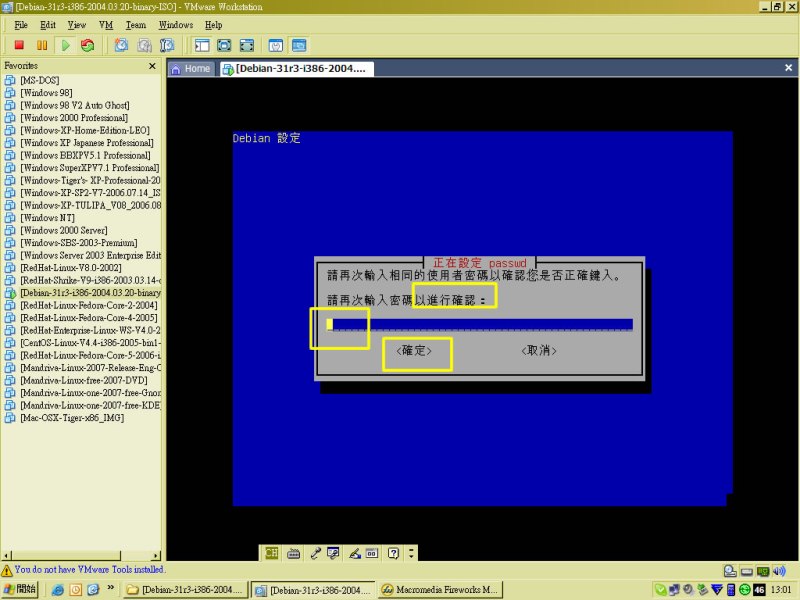Select [Windows SuperXPV7.1 Professional] entry
The image size is (800, 600).
click(x=89, y=167)
